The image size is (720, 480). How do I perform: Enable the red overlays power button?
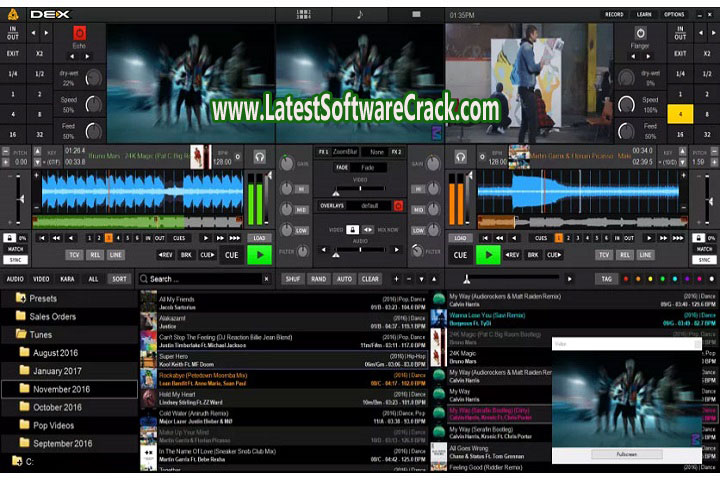(398, 206)
